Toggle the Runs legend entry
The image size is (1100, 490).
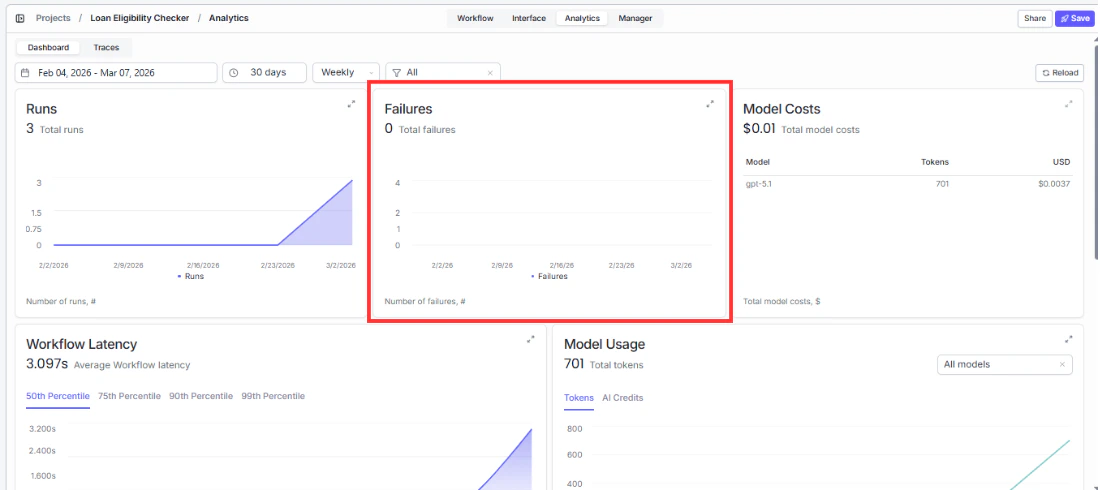pyautogui.click(x=191, y=277)
